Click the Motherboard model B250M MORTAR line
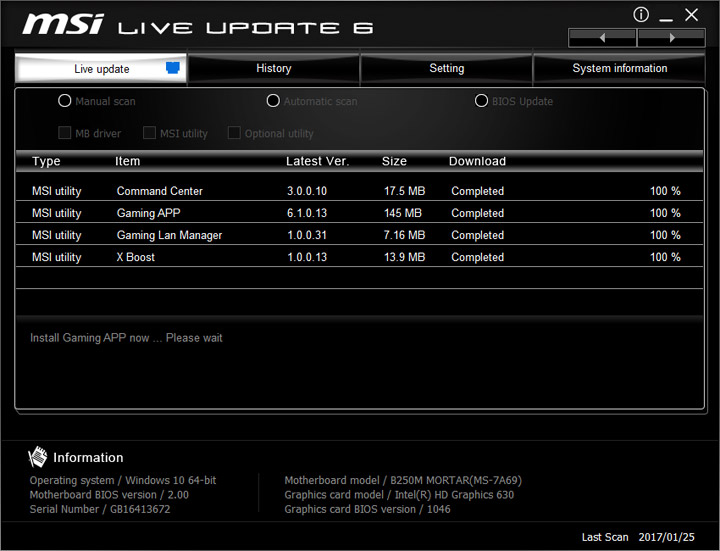The width and height of the screenshot is (720, 551). [x=403, y=480]
